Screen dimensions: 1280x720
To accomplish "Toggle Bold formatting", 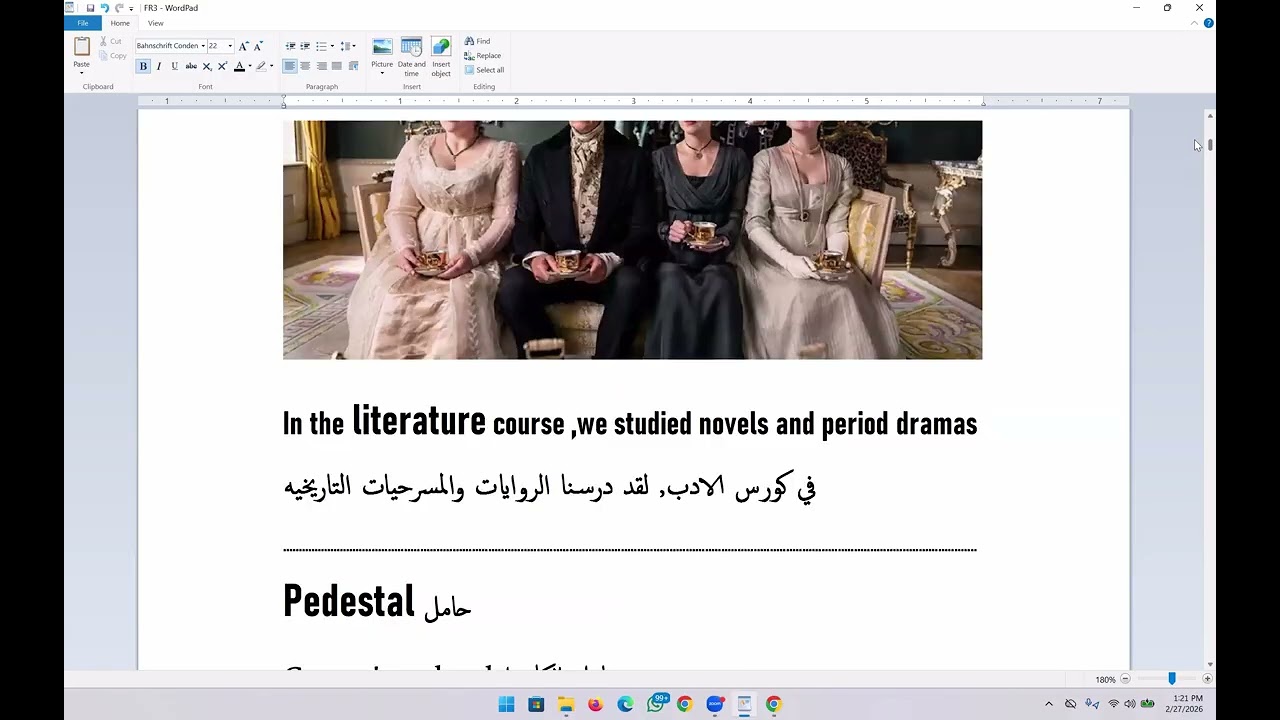I will click(x=143, y=66).
